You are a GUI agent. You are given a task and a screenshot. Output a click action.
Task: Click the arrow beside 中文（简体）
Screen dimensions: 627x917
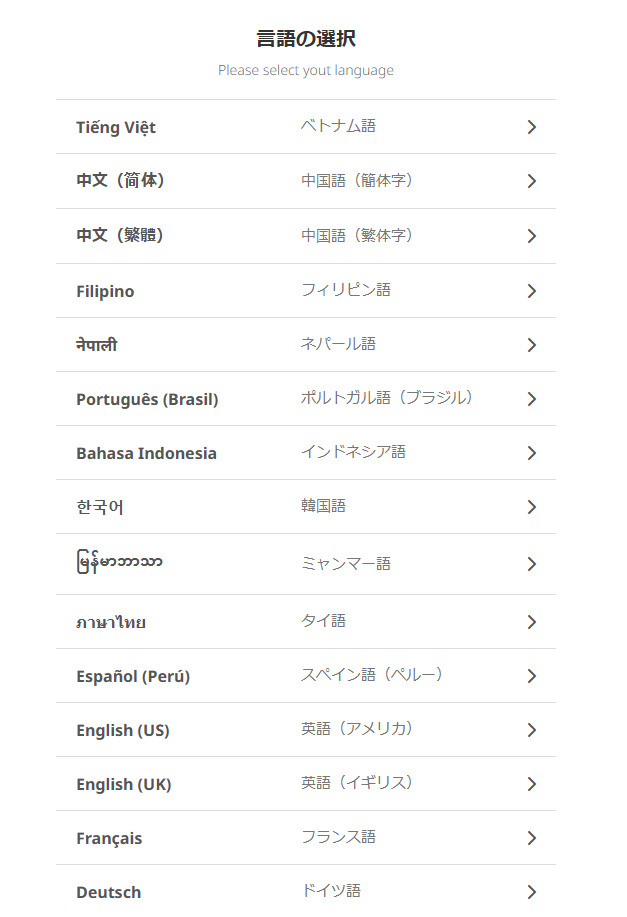tap(531, 181)
